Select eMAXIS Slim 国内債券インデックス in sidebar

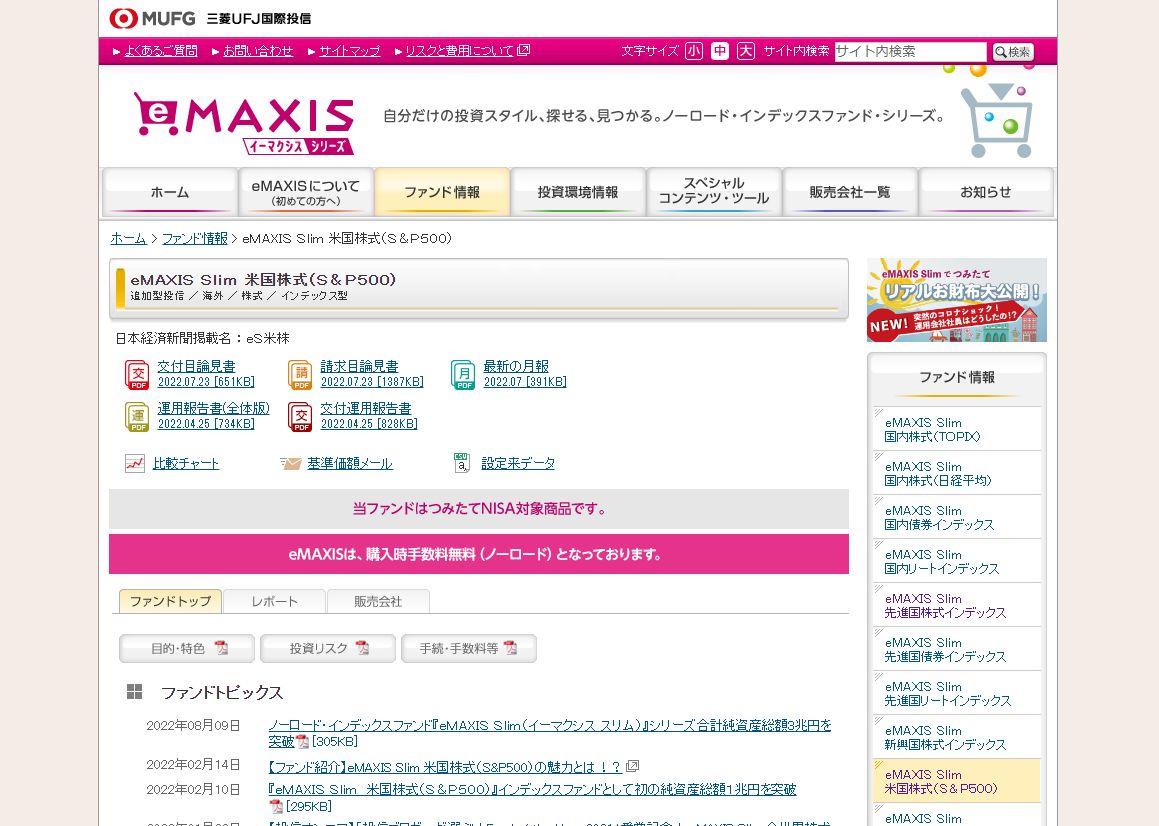coord(956,518)
